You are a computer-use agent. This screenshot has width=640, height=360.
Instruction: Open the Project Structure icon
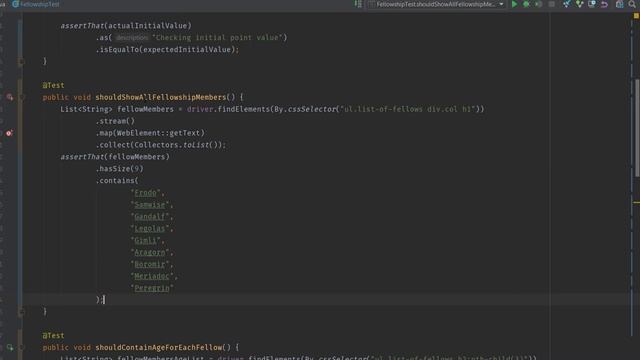tap(620, 4)
